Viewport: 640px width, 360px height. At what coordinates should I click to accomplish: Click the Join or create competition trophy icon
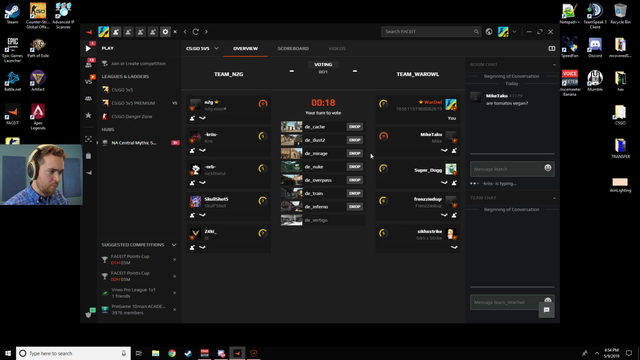[x=105, y=64]
